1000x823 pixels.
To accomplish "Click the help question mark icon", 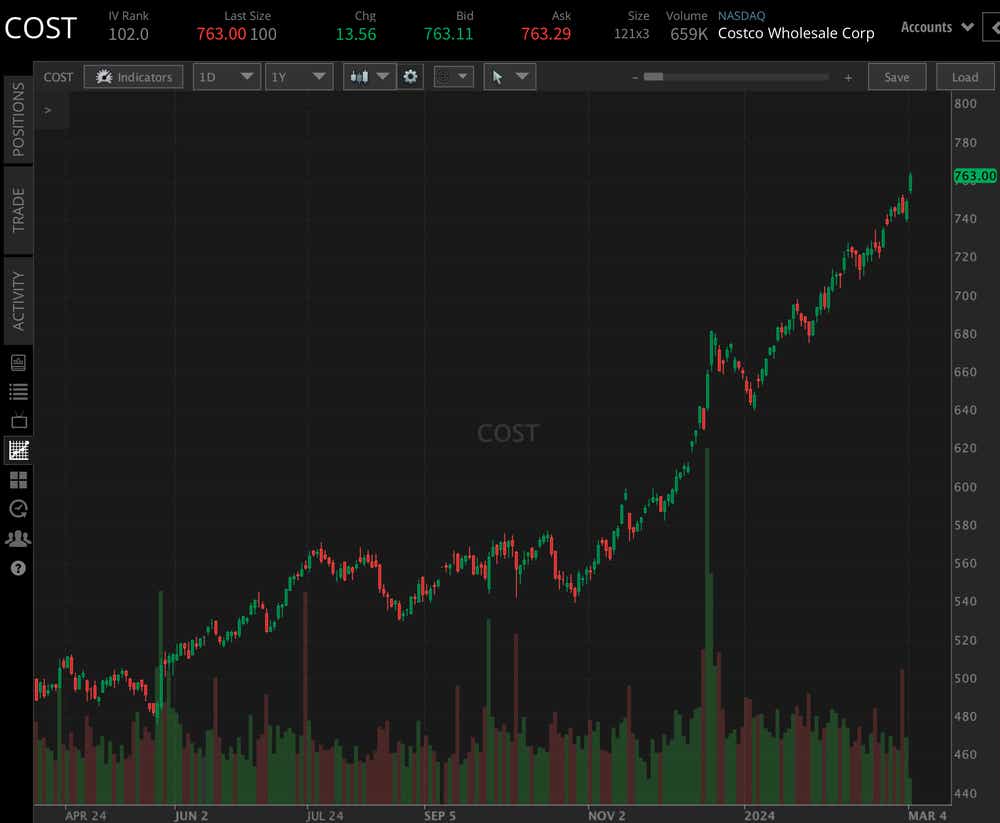I will click(x=18, y=567).
